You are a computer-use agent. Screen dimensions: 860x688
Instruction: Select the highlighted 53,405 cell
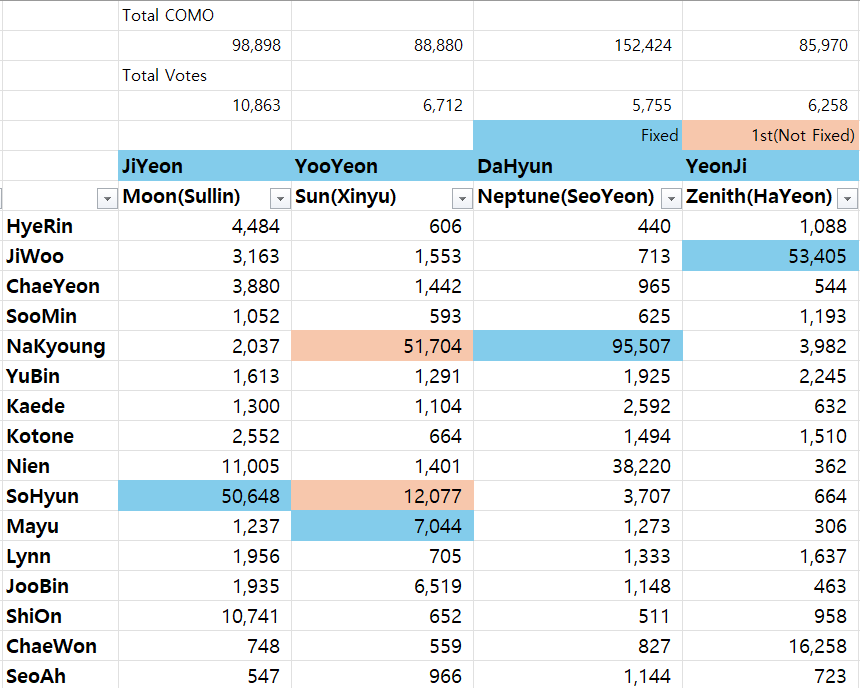pyautogui.click(x=770, y=256)
